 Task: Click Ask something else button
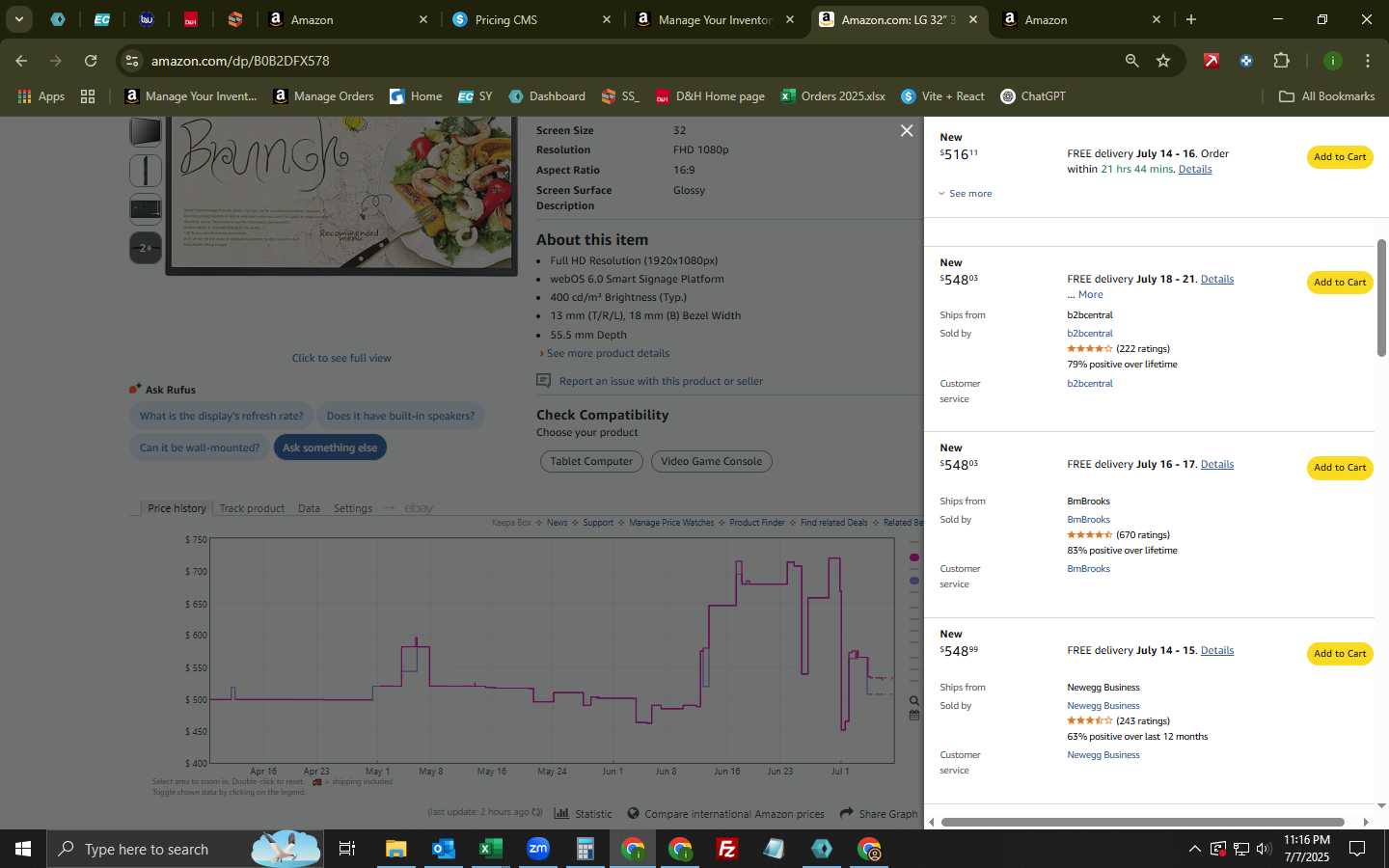pos(330,448)
